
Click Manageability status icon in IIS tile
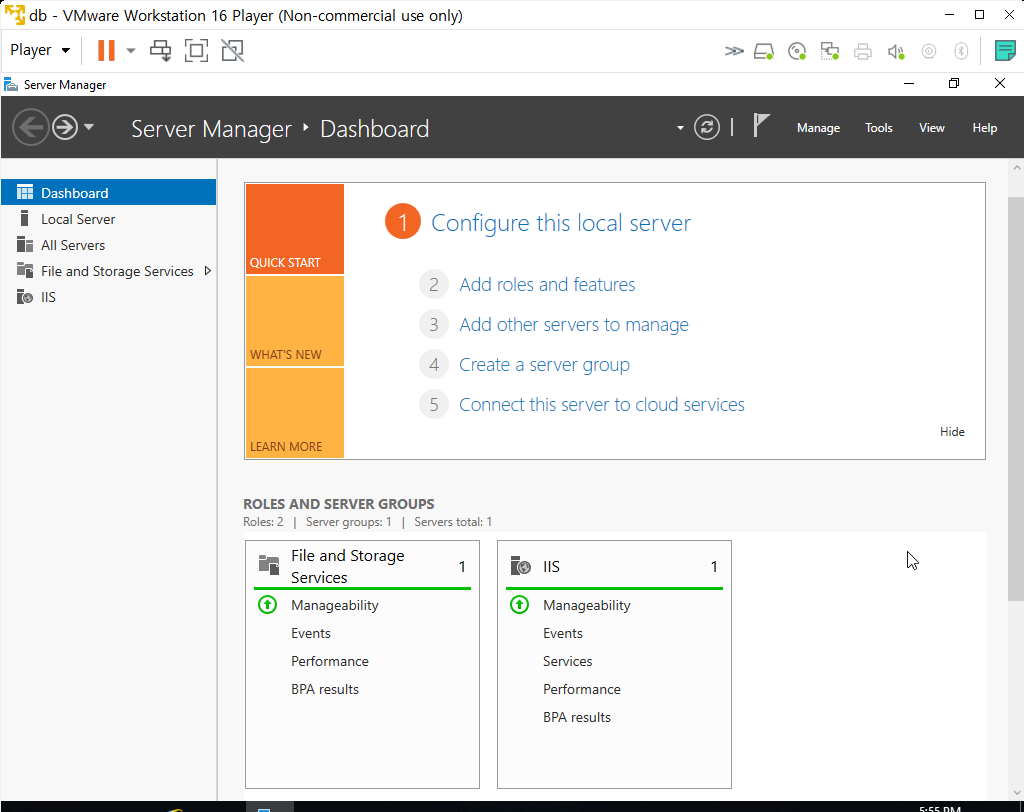(519, 605)
